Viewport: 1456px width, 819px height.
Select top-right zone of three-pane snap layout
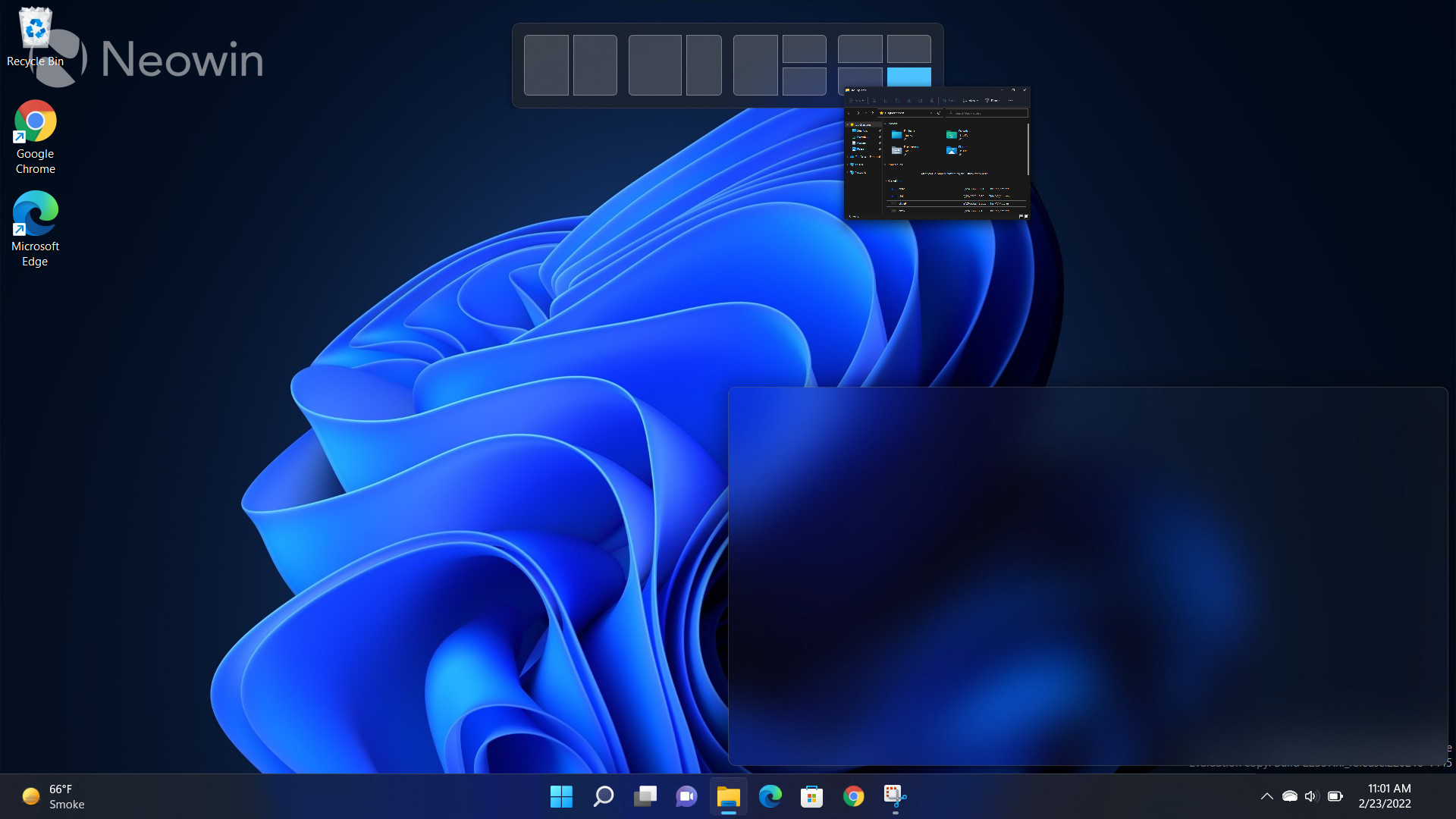click(804, 49)
